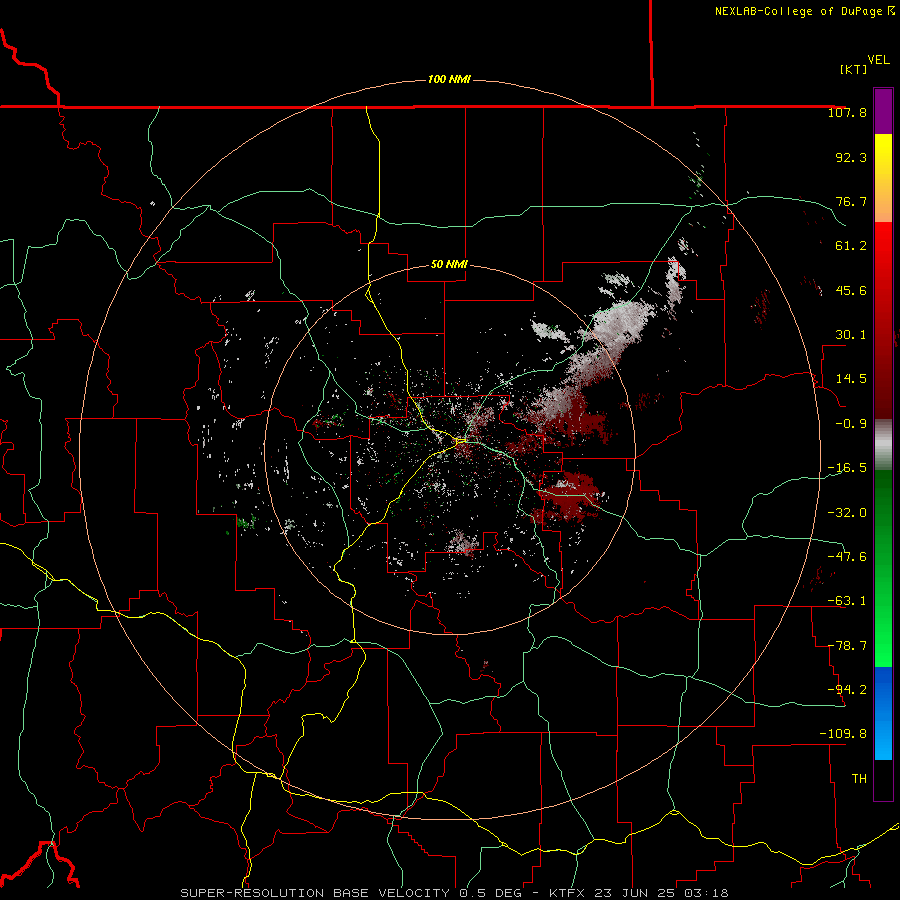Pick the yellow-orange band on the color bar

[x=883, y=178]
